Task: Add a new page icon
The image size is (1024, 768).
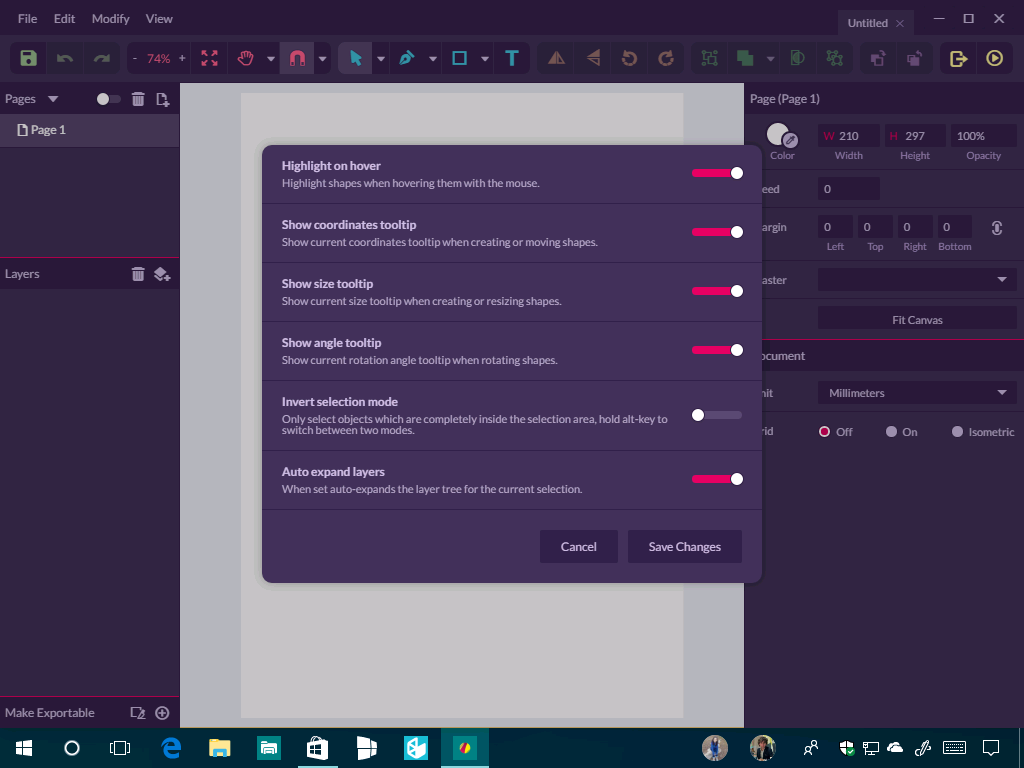Action: tap(163, 99)
